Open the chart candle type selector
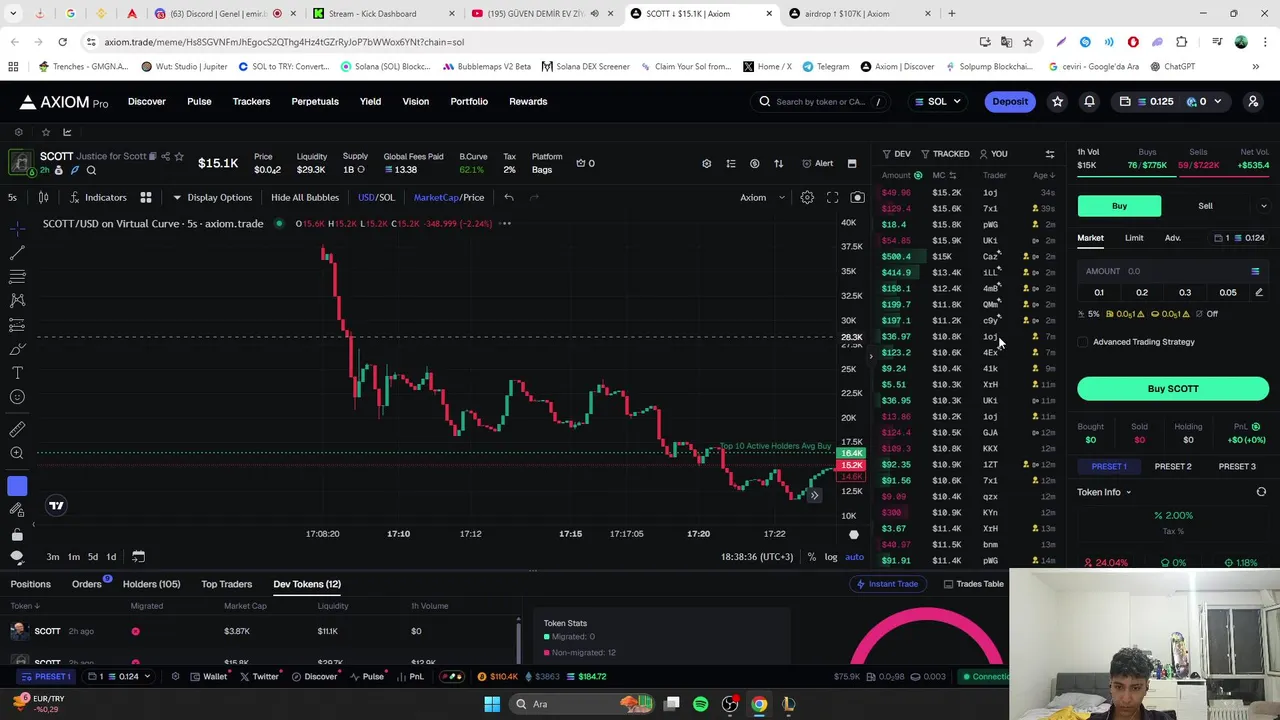Image resolution: width=1280 pixels, height=720 pixels. coord(43,197)
